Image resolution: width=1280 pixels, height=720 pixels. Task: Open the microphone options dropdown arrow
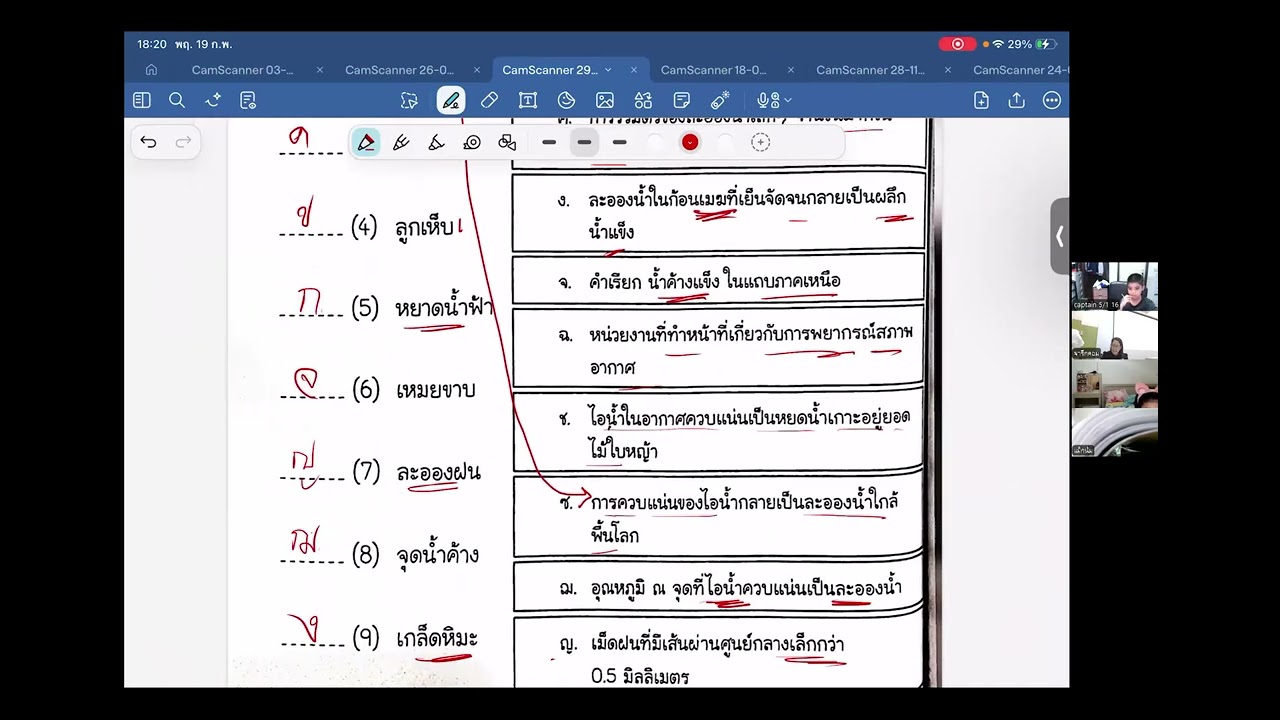788,100
